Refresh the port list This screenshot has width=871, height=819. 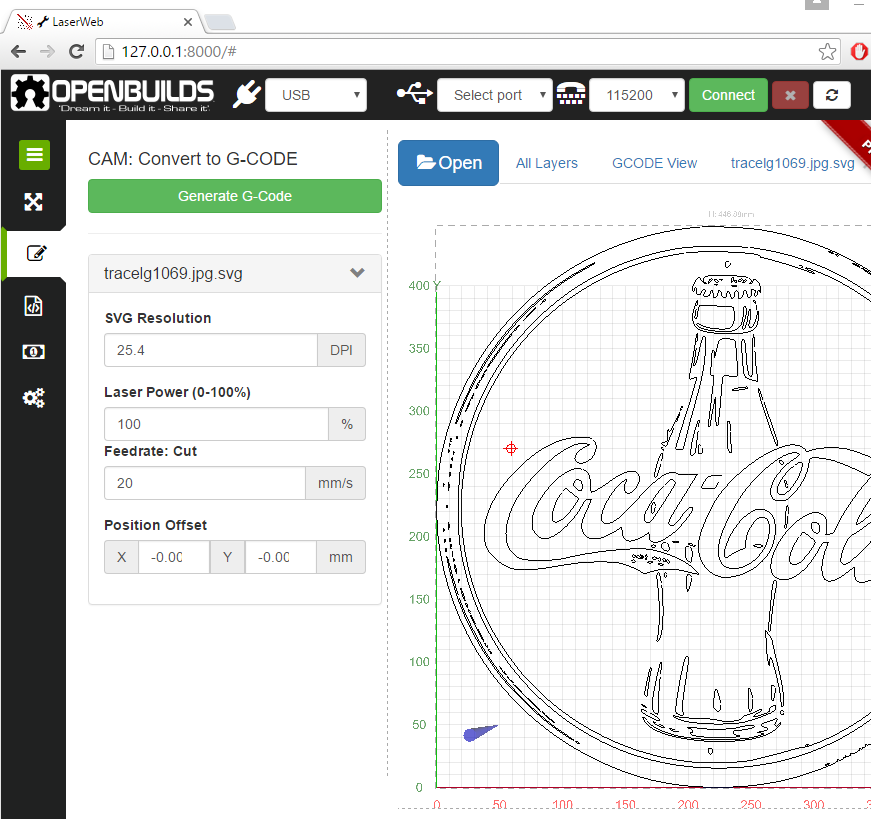[x=831, y=95]
